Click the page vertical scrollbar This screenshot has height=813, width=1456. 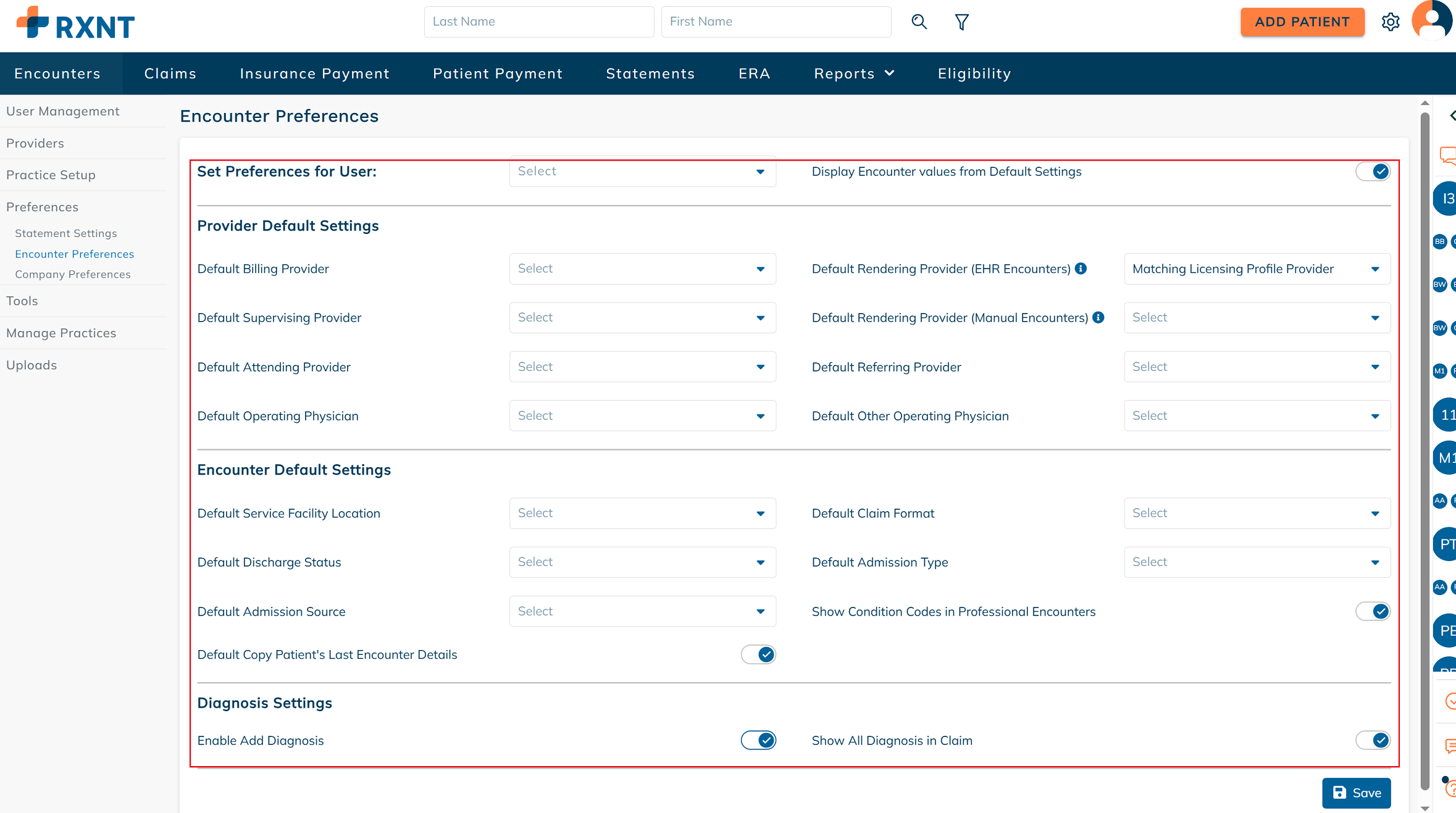pos(1425,432)
